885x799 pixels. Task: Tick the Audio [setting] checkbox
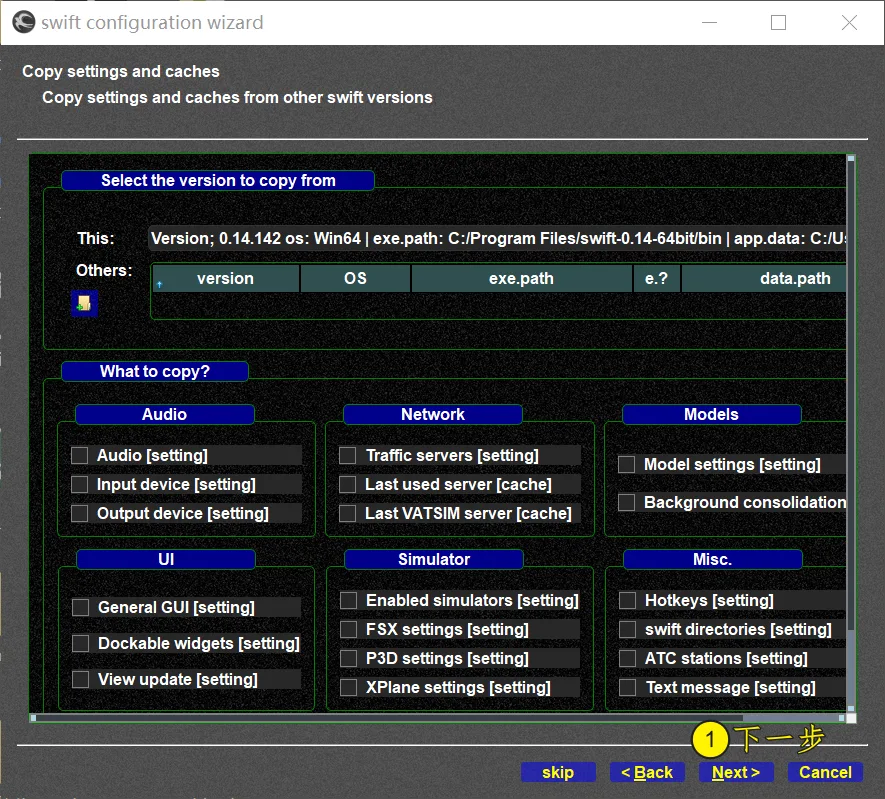80,455
